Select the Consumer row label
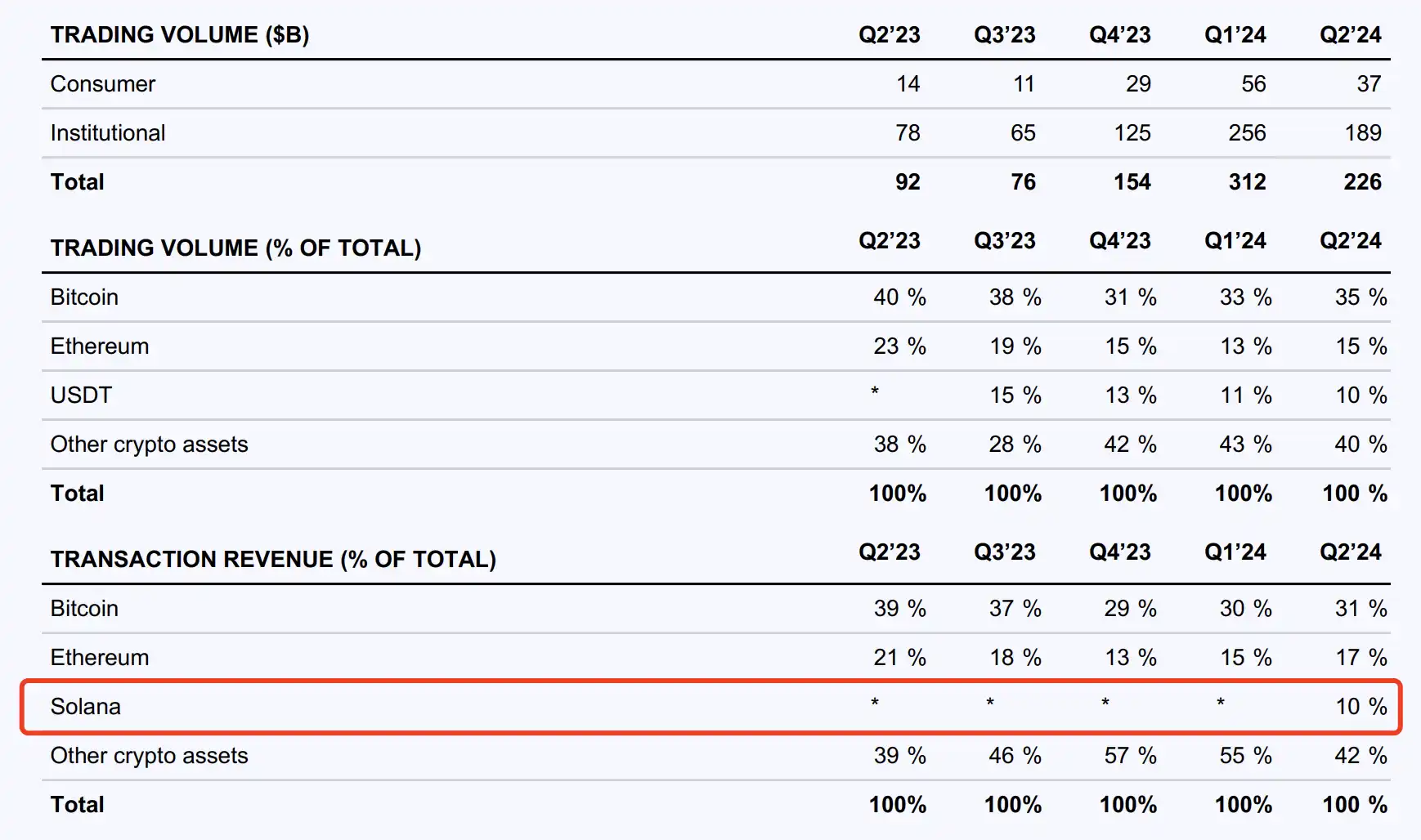 tap(103, 84)
